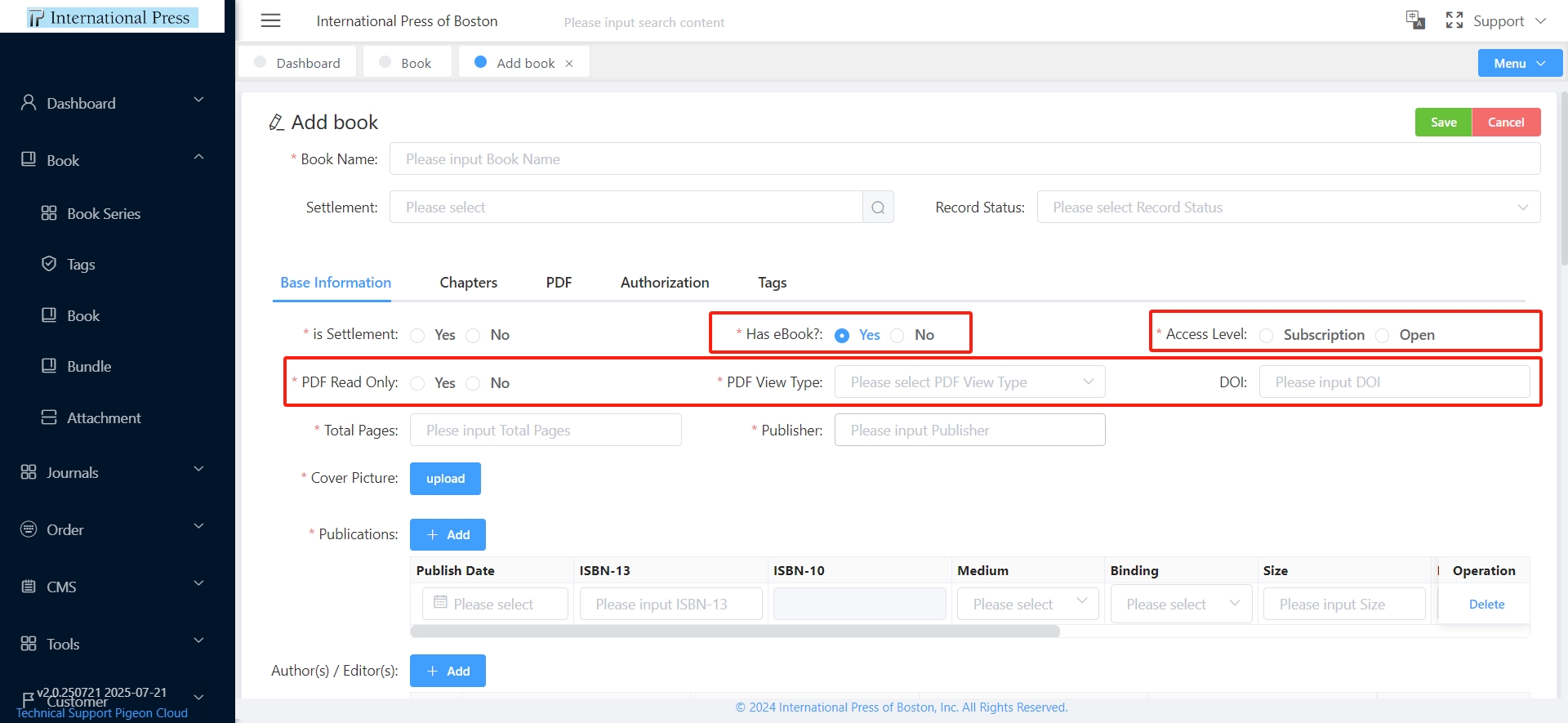Click Add button for Publications
This screenshot has height=723, width=1568.
(x=448, y=534)
